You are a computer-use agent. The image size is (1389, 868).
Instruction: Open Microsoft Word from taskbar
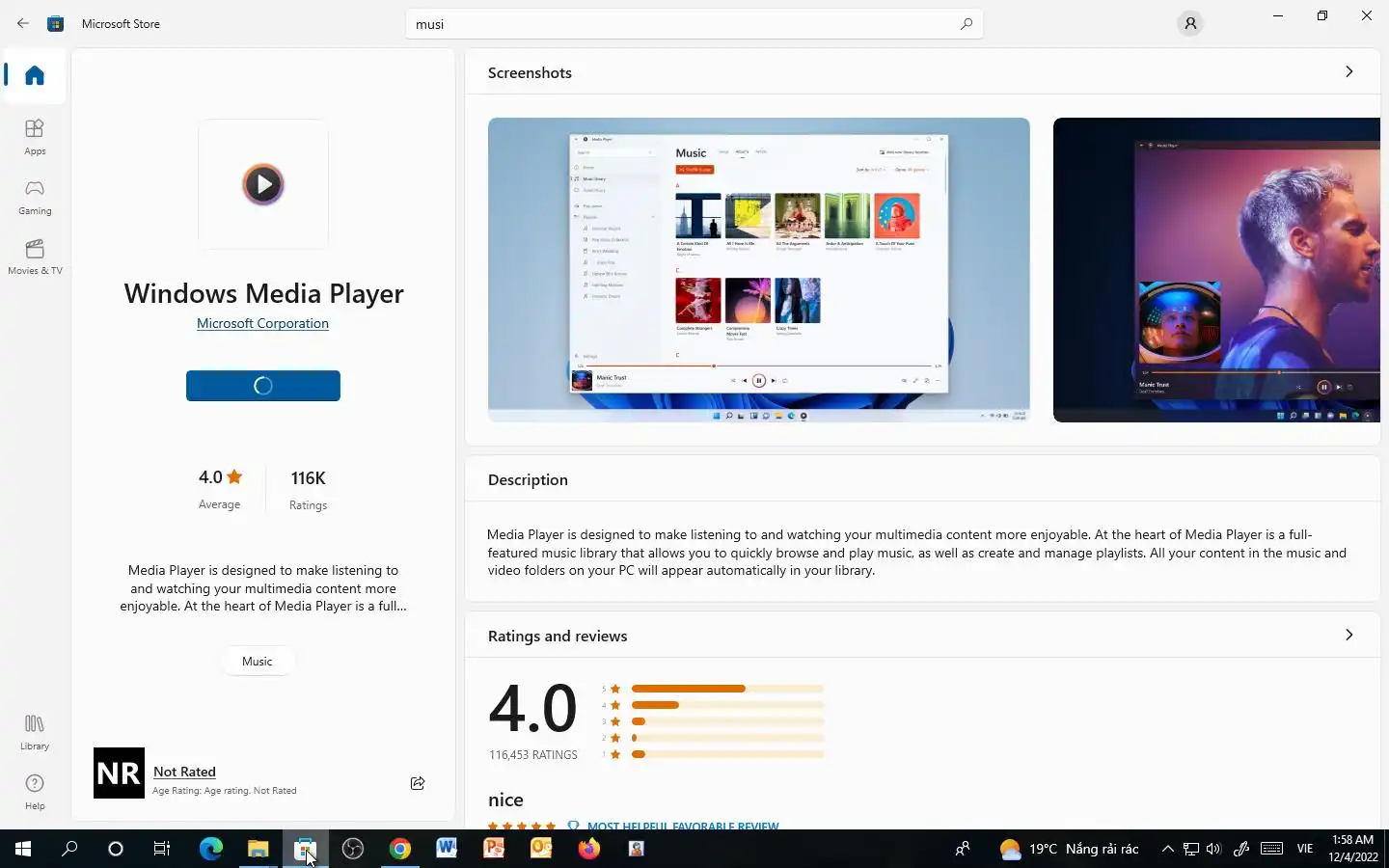tap(447, 849)
